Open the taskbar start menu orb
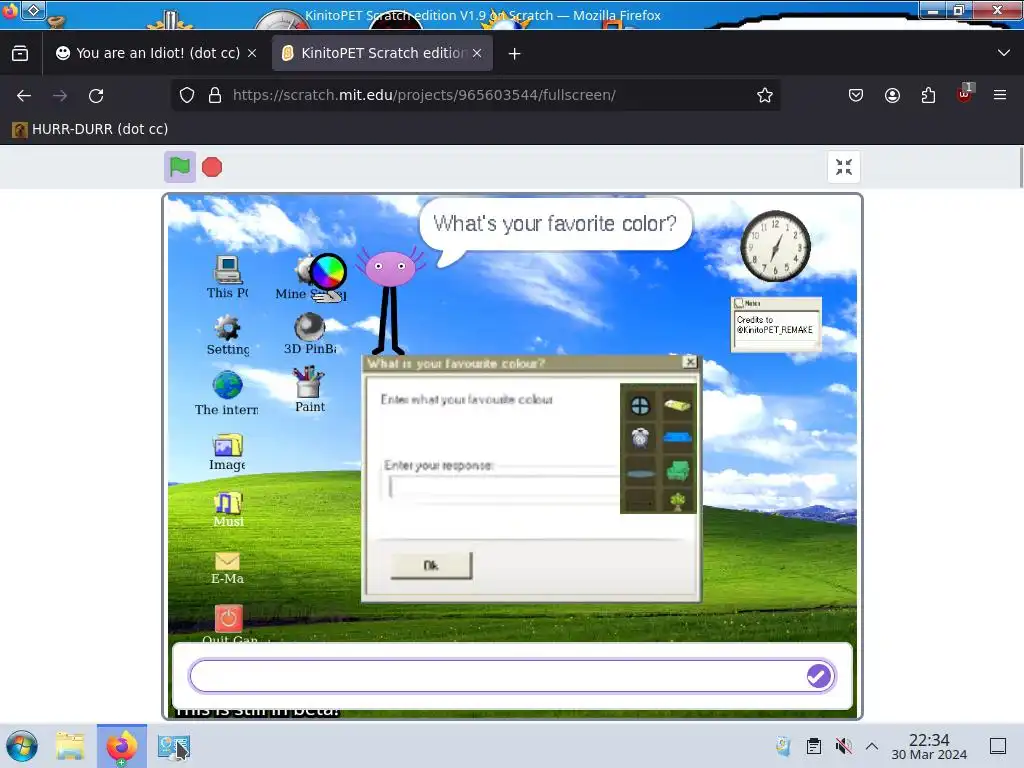1024x768 pixels. 22,746
